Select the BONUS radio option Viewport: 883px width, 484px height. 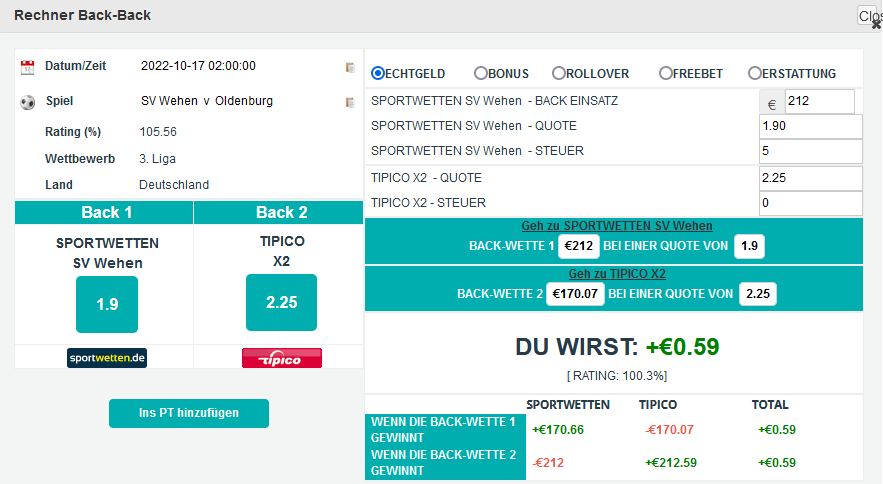(x=480, y=73)
